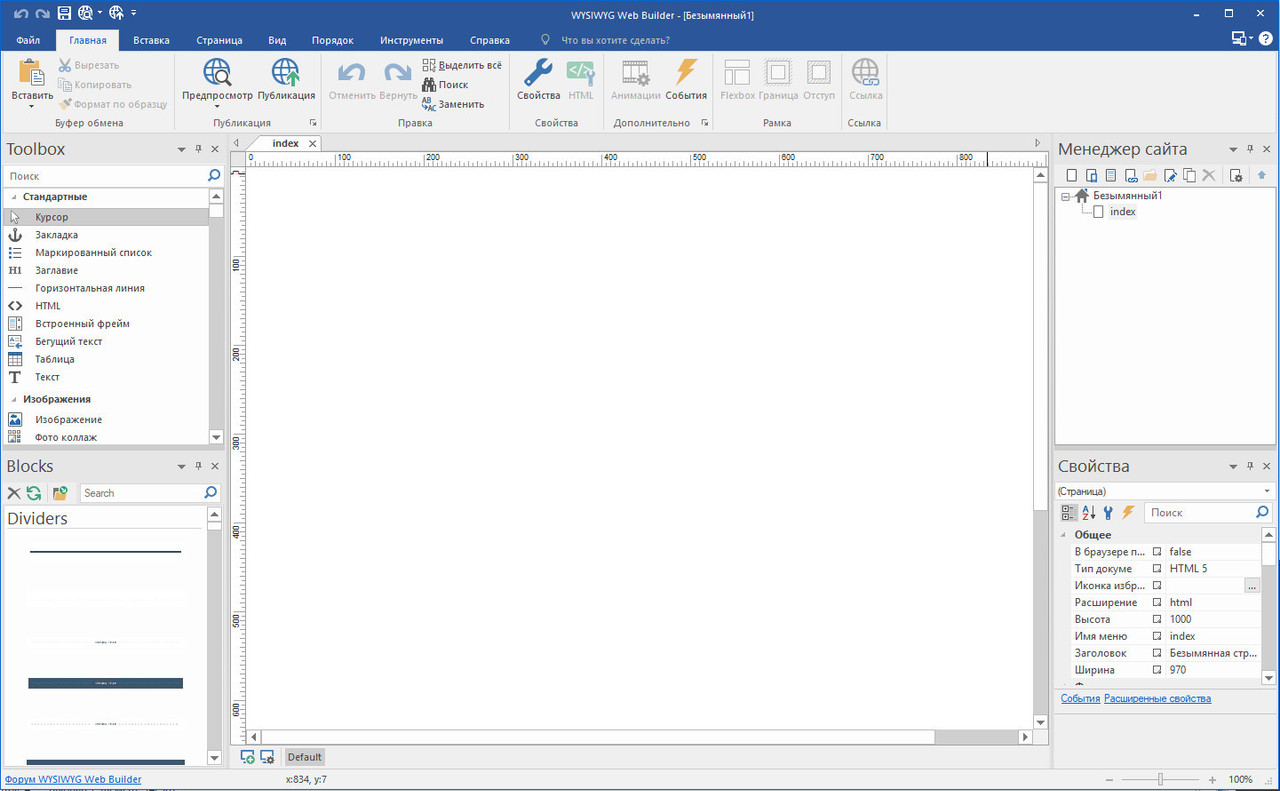The image size is (1280, 791).
Task: Click the Save icon in quick access toolbar
Action: point(64,13)
